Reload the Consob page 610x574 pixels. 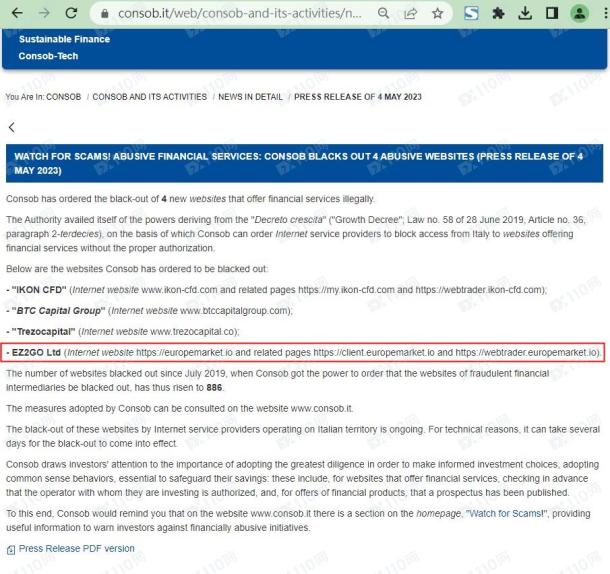[71, 13]
